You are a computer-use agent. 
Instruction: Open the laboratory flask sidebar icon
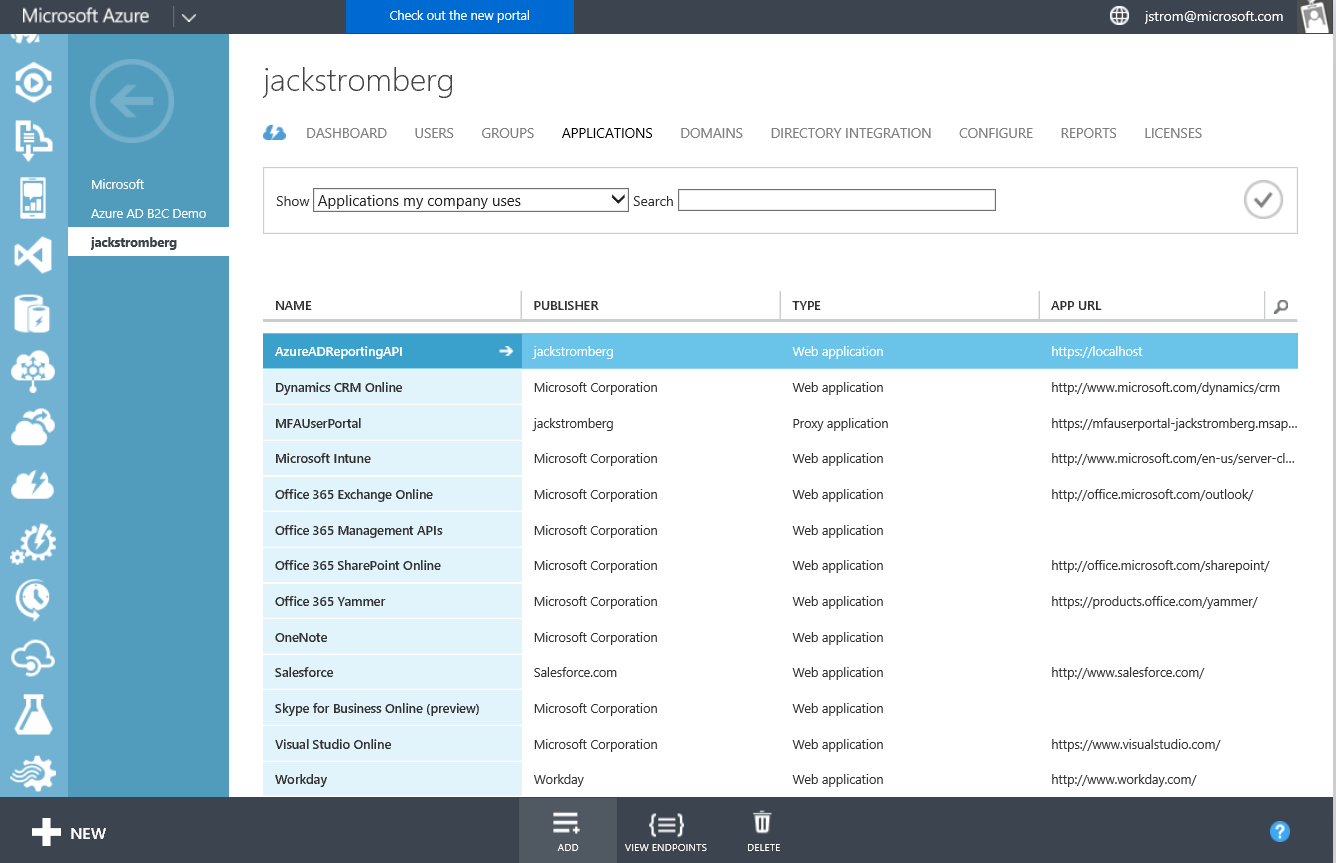33,715
